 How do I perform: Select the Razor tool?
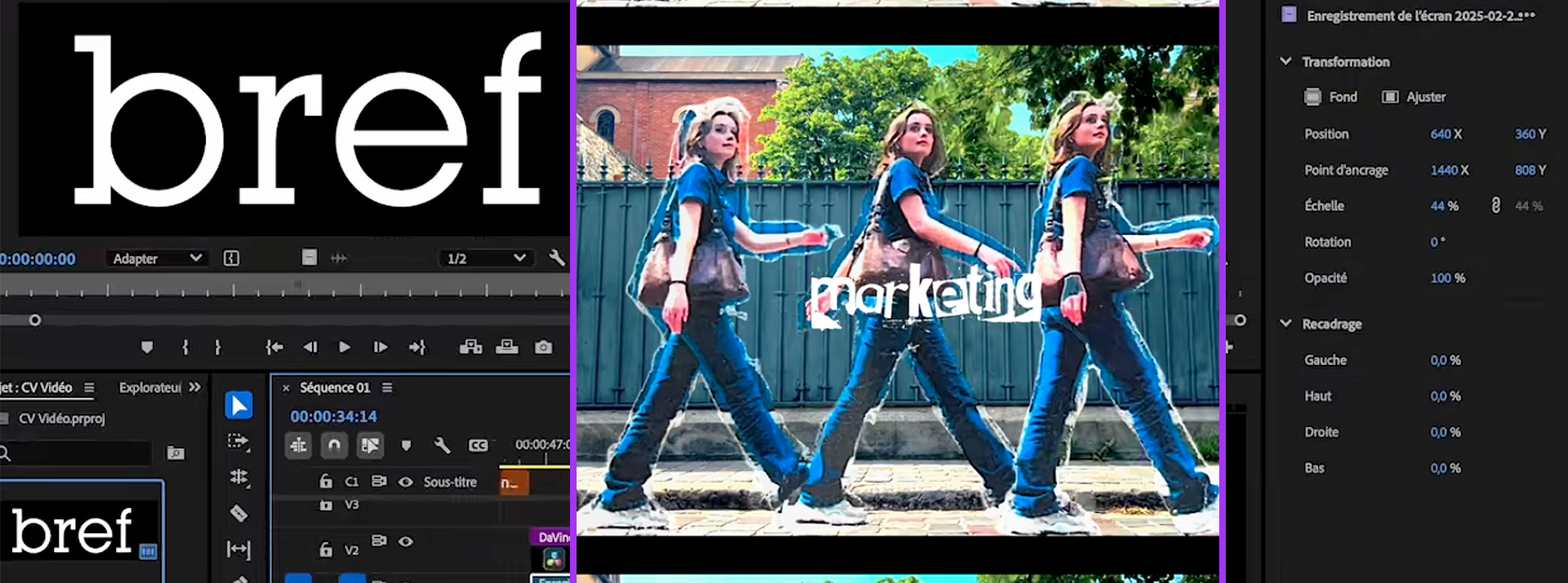[x=238, y=514]
